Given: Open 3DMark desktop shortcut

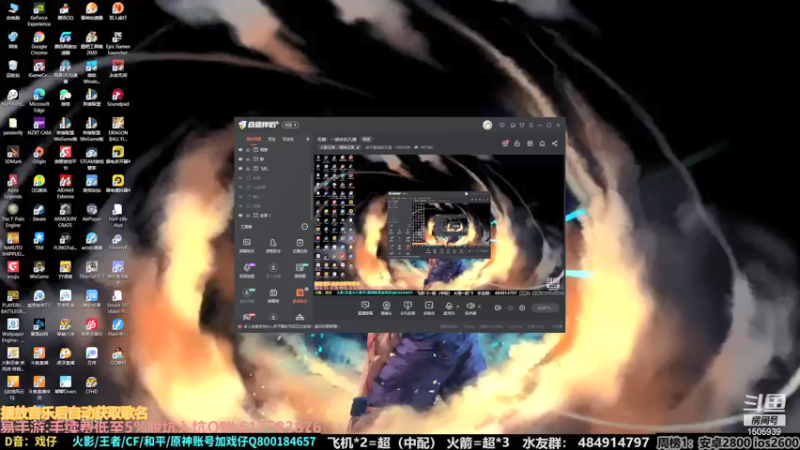Looking at the screenshot, I should coord(13,155).
